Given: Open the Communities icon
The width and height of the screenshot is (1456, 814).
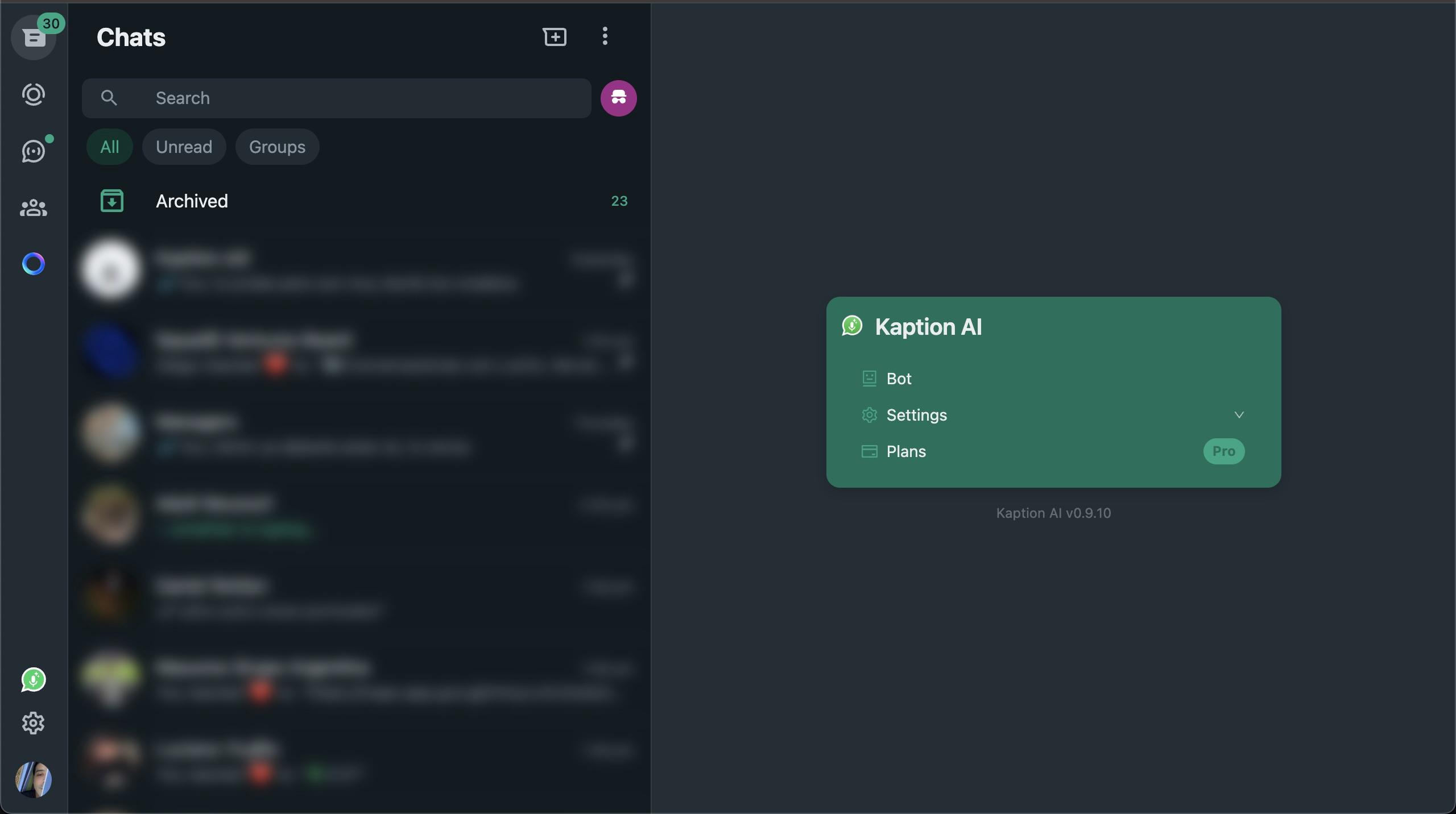Looking at the screenshot, I should coord(34,208).
